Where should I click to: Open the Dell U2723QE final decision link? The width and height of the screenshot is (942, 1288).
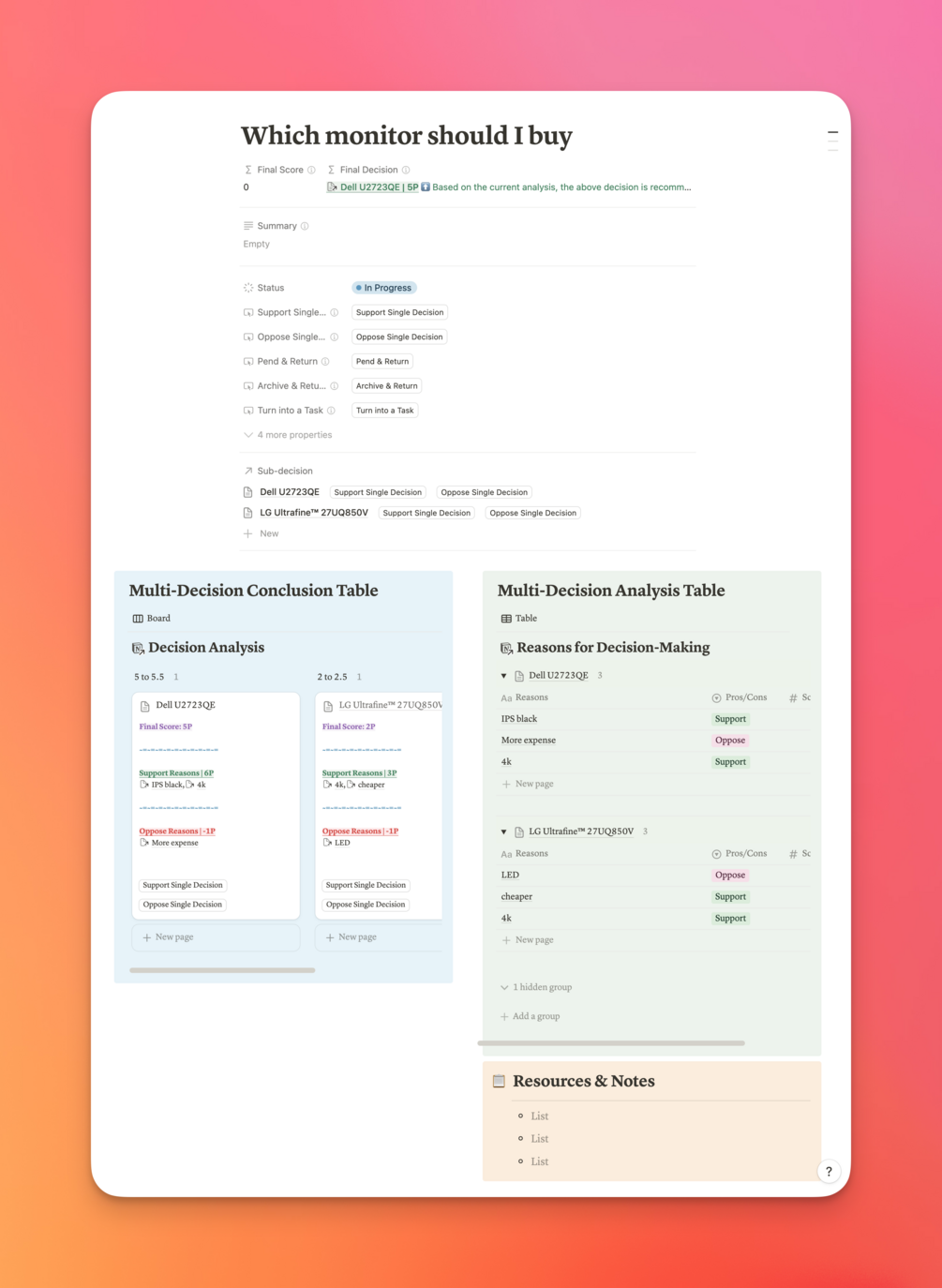[x=379, y=187]
